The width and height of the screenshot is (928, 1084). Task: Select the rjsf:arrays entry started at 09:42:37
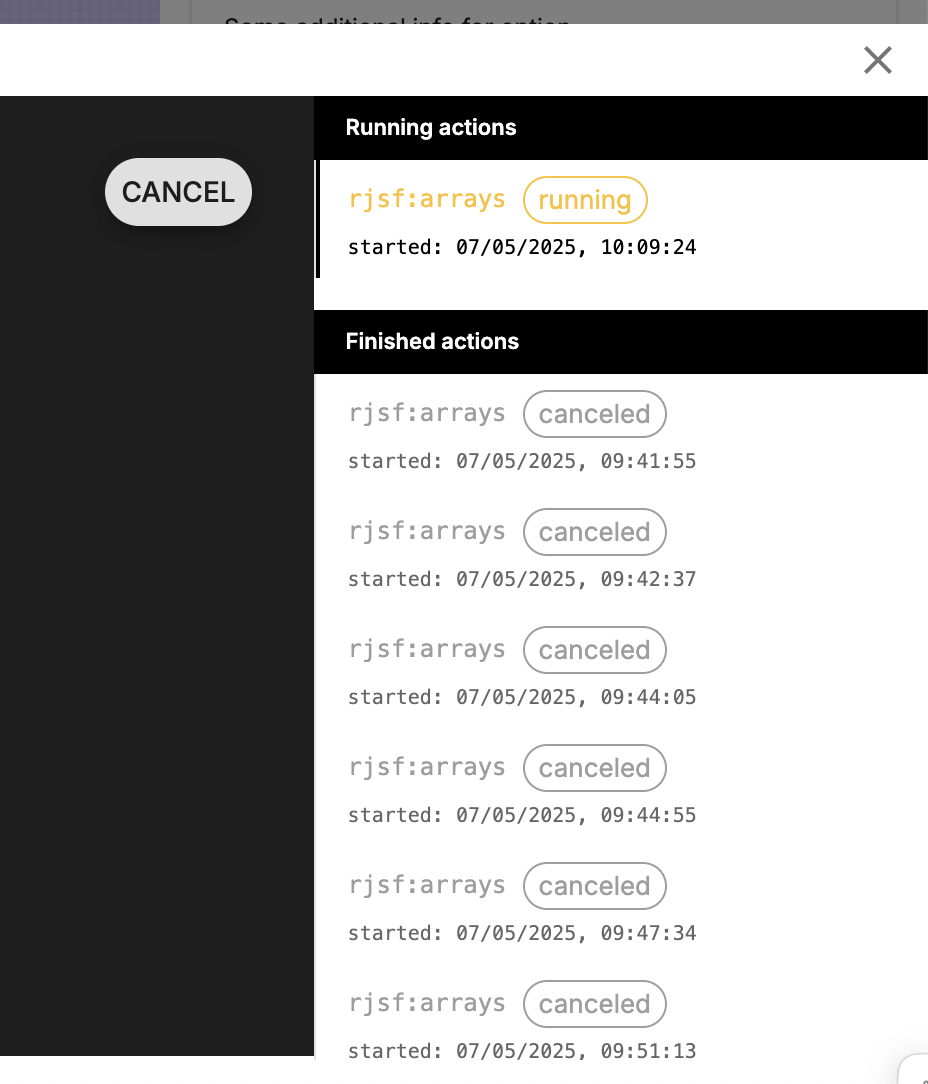pyautogui.click(x=427, y=531)
